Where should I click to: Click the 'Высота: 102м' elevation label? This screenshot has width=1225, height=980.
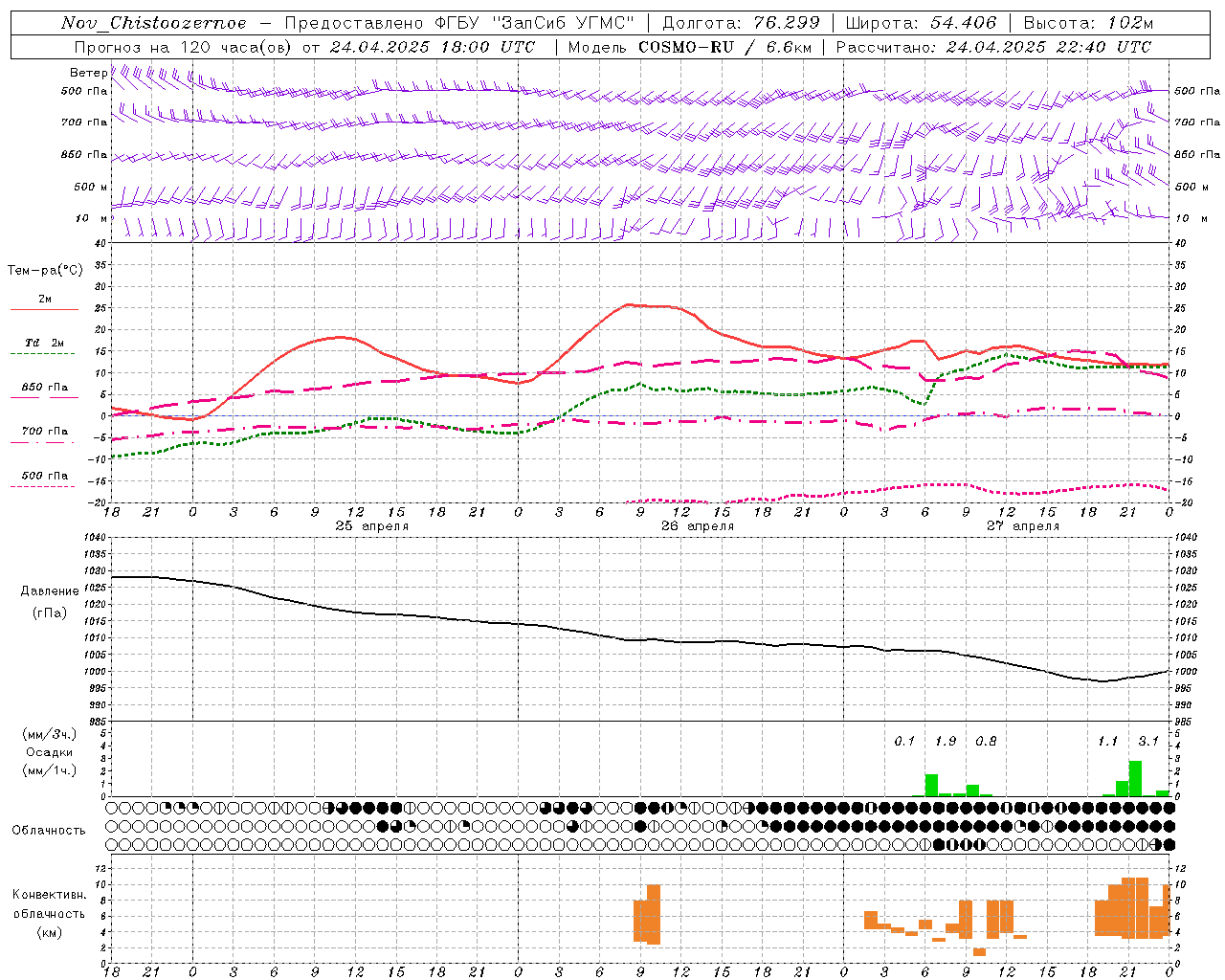click(x=1088, y=23)
